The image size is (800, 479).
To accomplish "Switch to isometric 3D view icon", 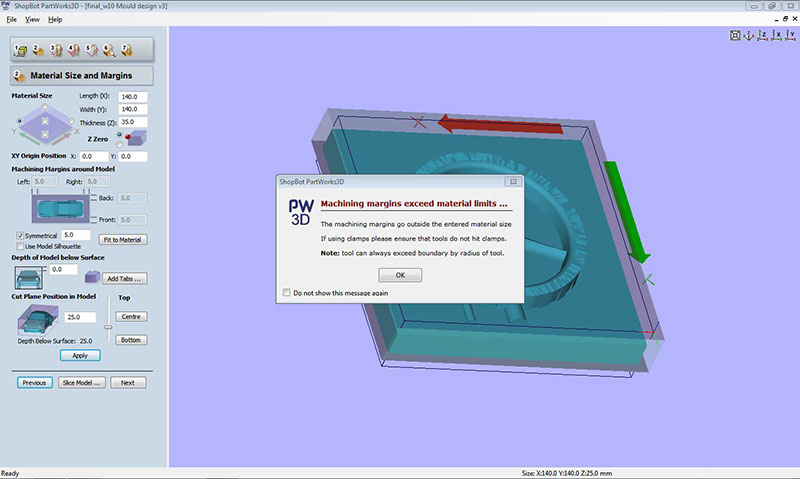I will pyautogui.click(x=748, y=35).
